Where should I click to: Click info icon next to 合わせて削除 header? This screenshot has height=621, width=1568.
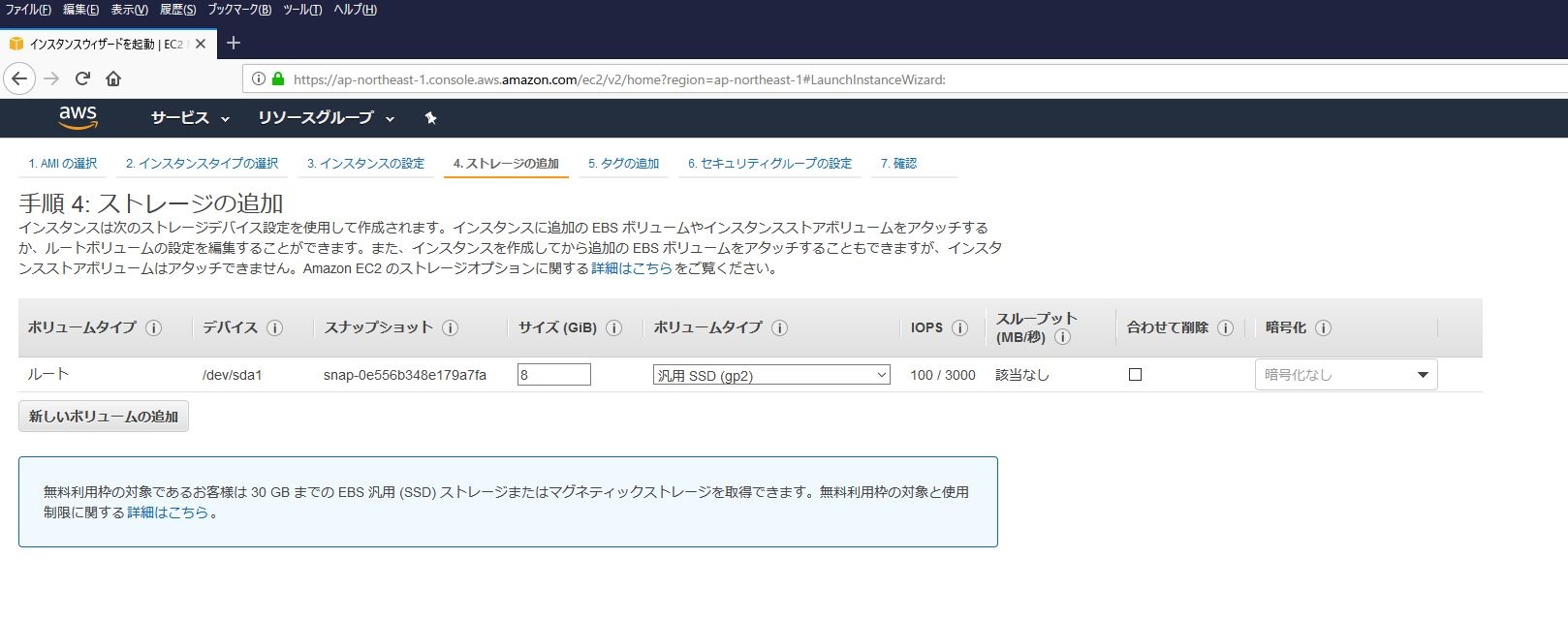(1225, 327)
